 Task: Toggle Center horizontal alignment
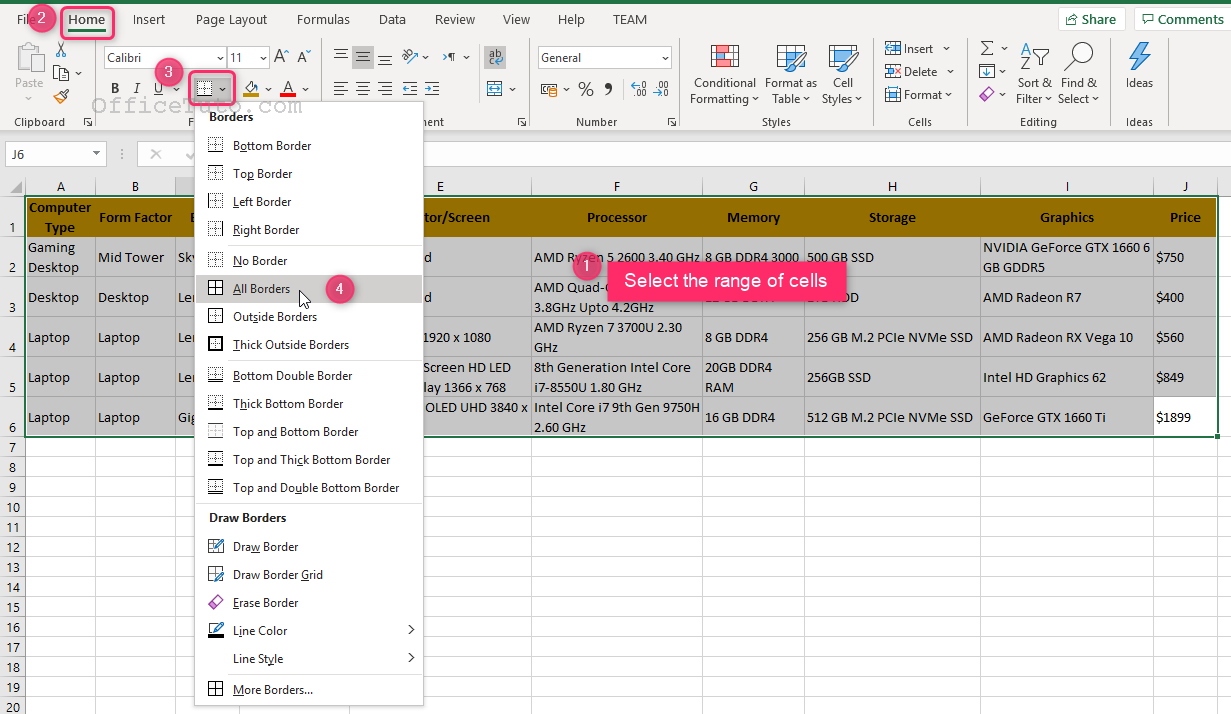point(363,88)
